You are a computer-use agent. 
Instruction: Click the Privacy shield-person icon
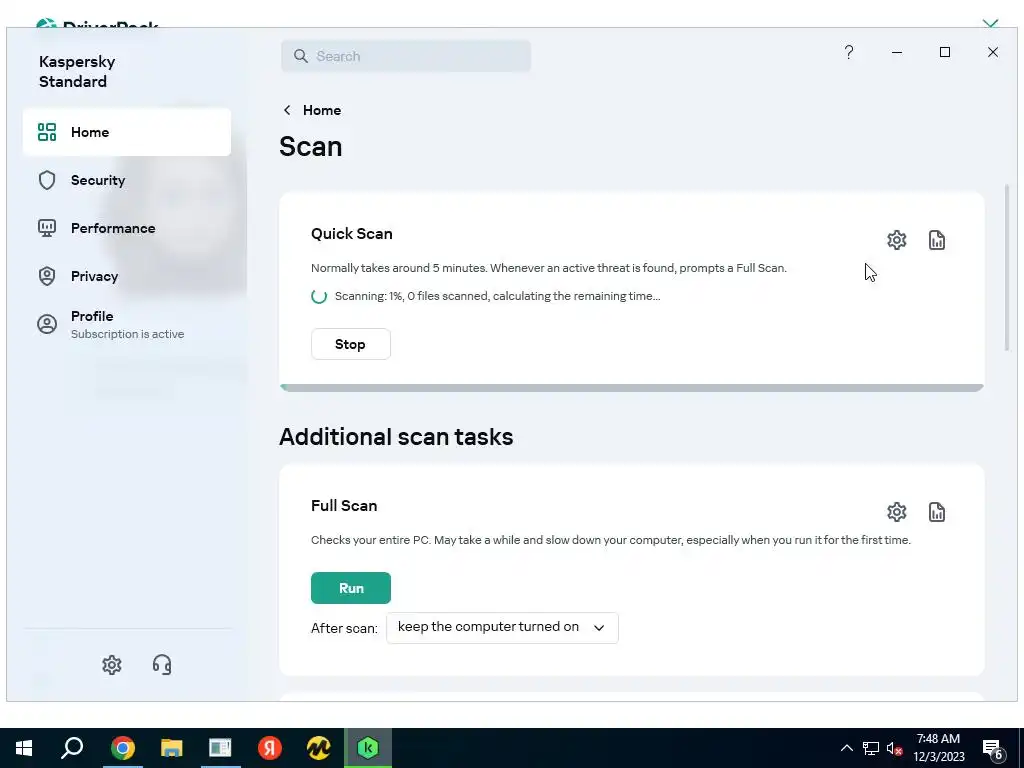[x=47, y=276]
